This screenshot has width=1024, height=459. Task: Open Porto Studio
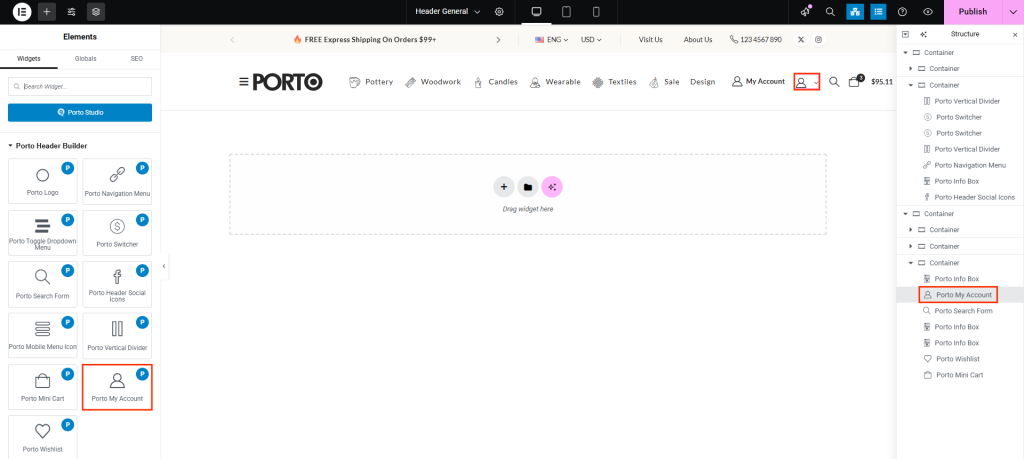80,112
